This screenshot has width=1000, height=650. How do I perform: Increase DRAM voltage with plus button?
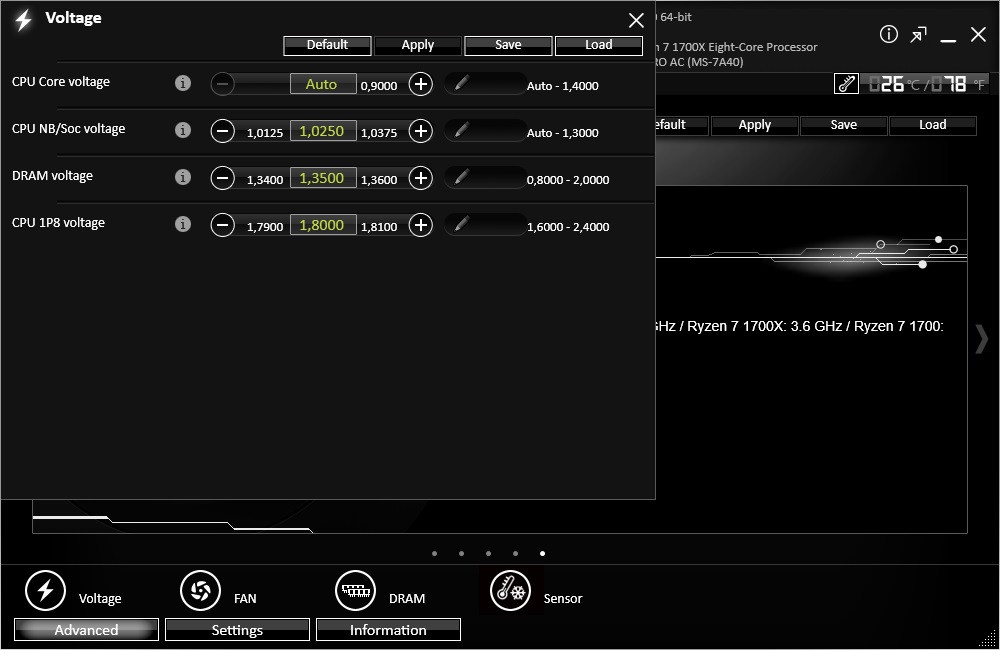[421, 178]
